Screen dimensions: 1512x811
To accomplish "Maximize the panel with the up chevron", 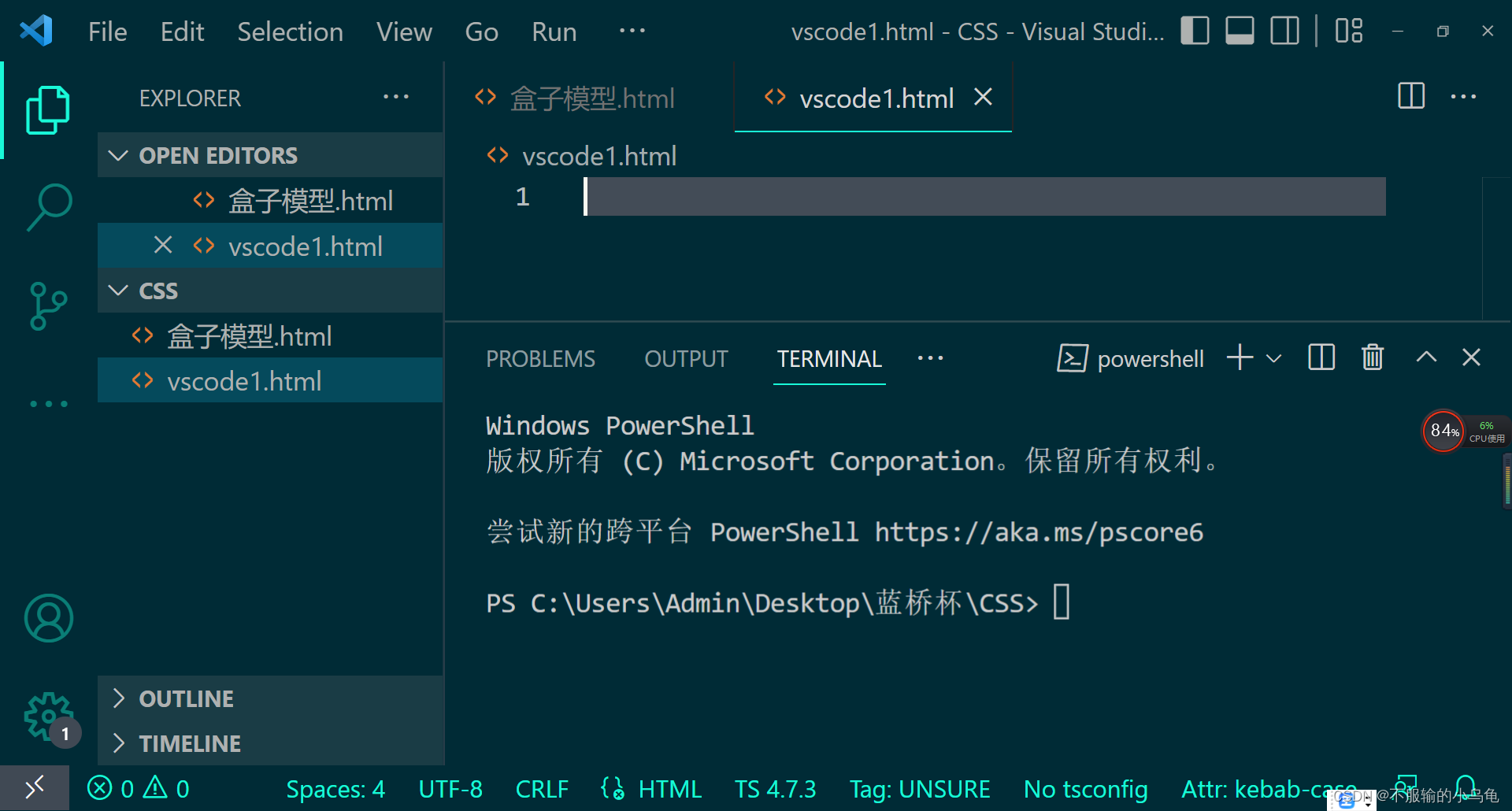I will click(1426, 357).
